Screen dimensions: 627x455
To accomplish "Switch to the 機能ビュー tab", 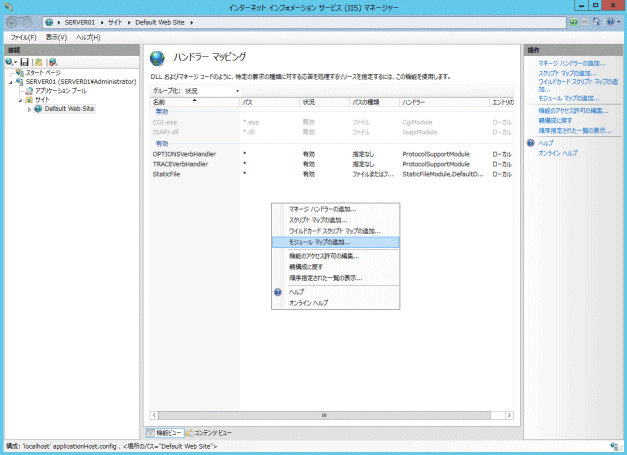I will click(x=165, y=433).
